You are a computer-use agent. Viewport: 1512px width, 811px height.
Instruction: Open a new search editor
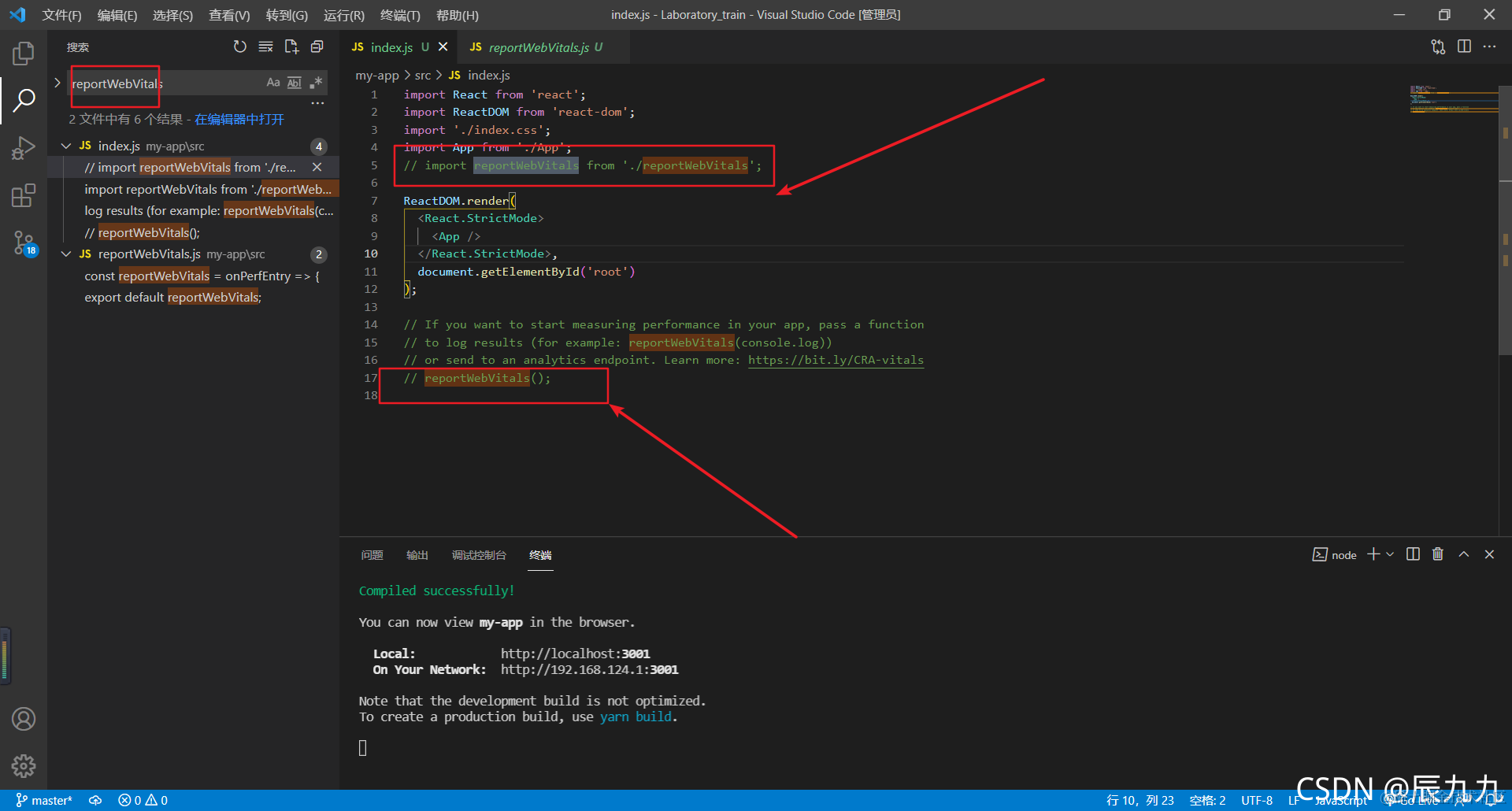click(x=291, y=47)
